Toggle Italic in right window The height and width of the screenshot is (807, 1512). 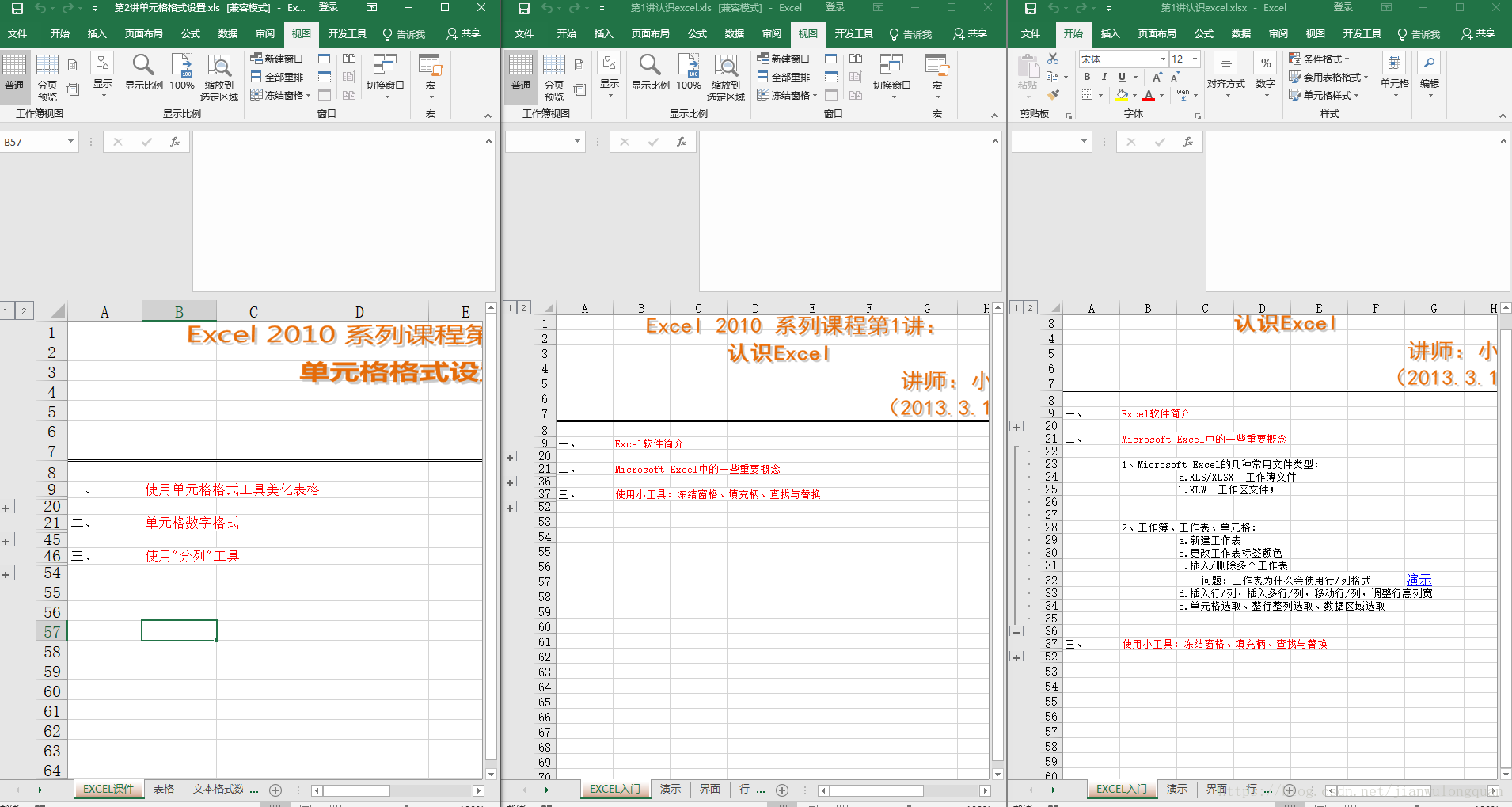point(1104,77)
